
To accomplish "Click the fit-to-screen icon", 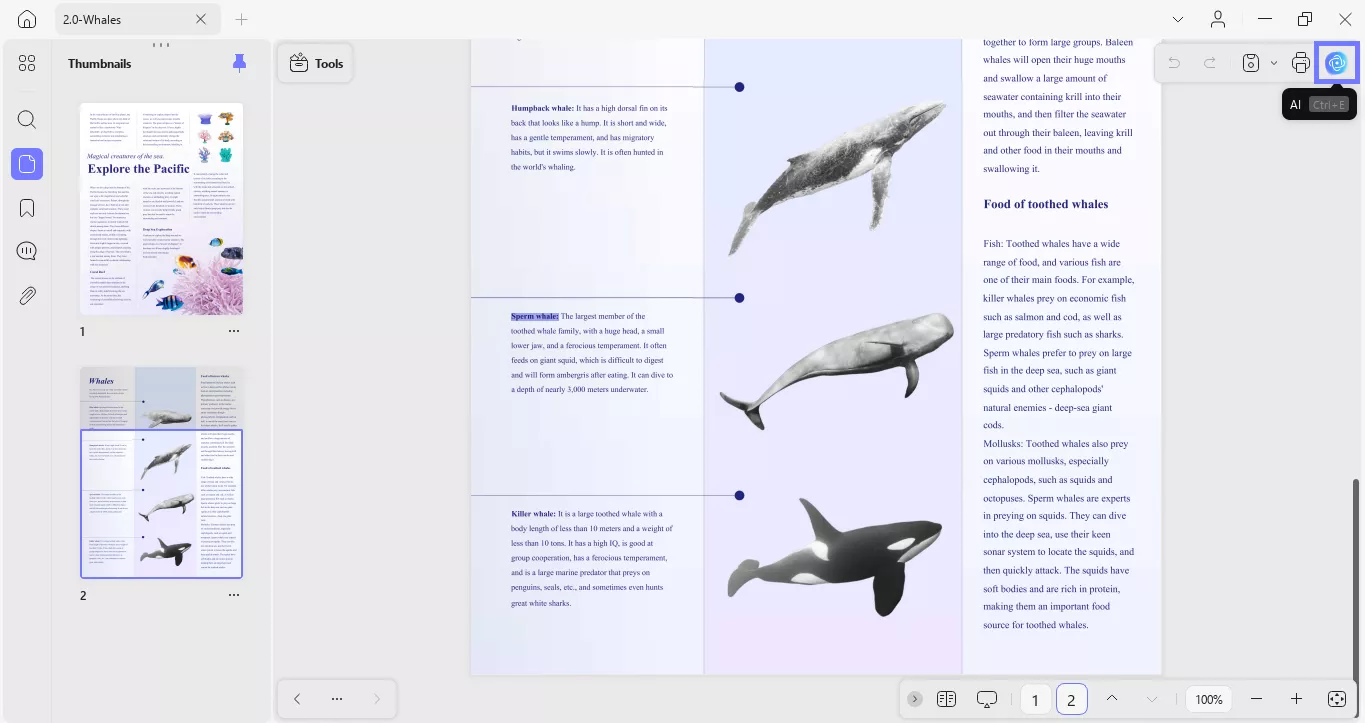I will 1337,699.
